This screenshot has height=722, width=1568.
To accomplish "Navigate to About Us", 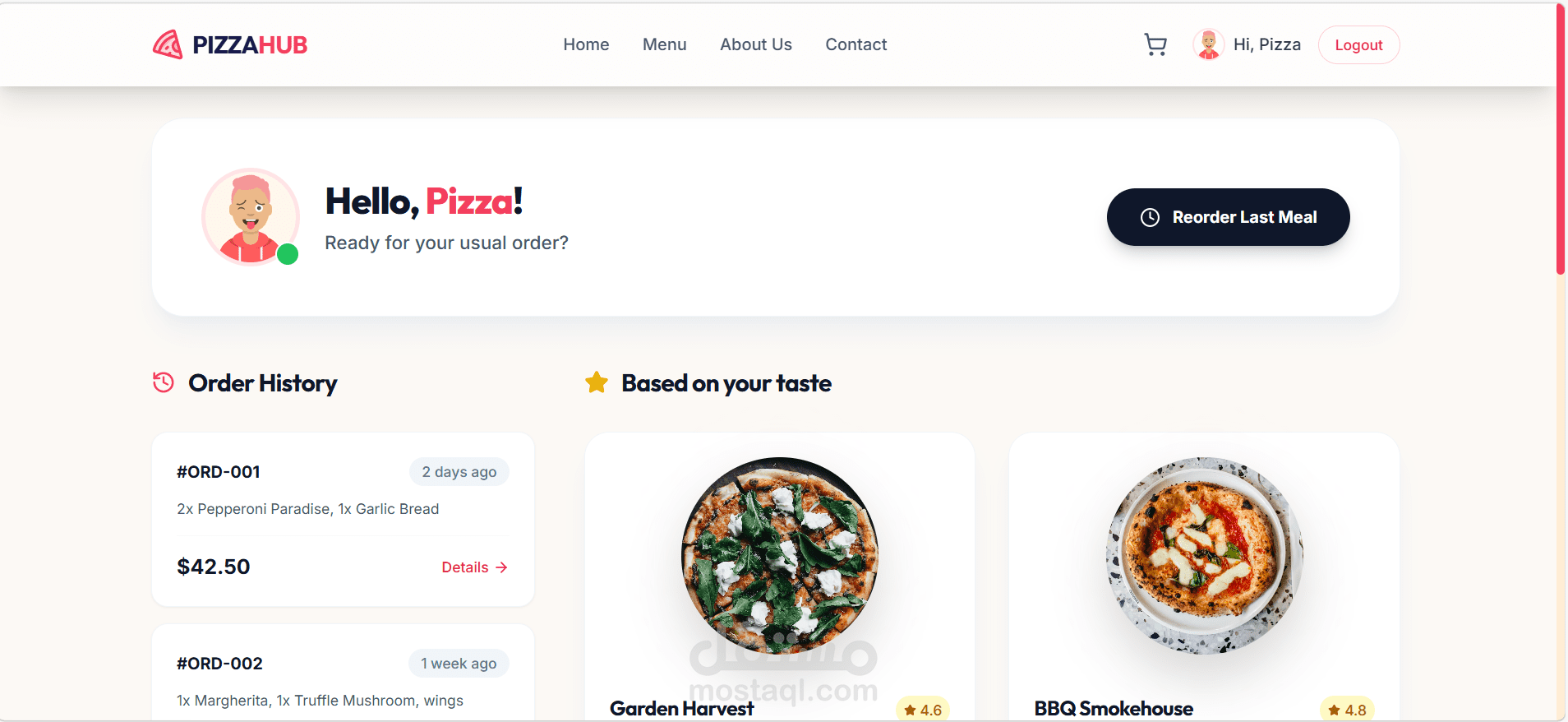I will (756, 44).
